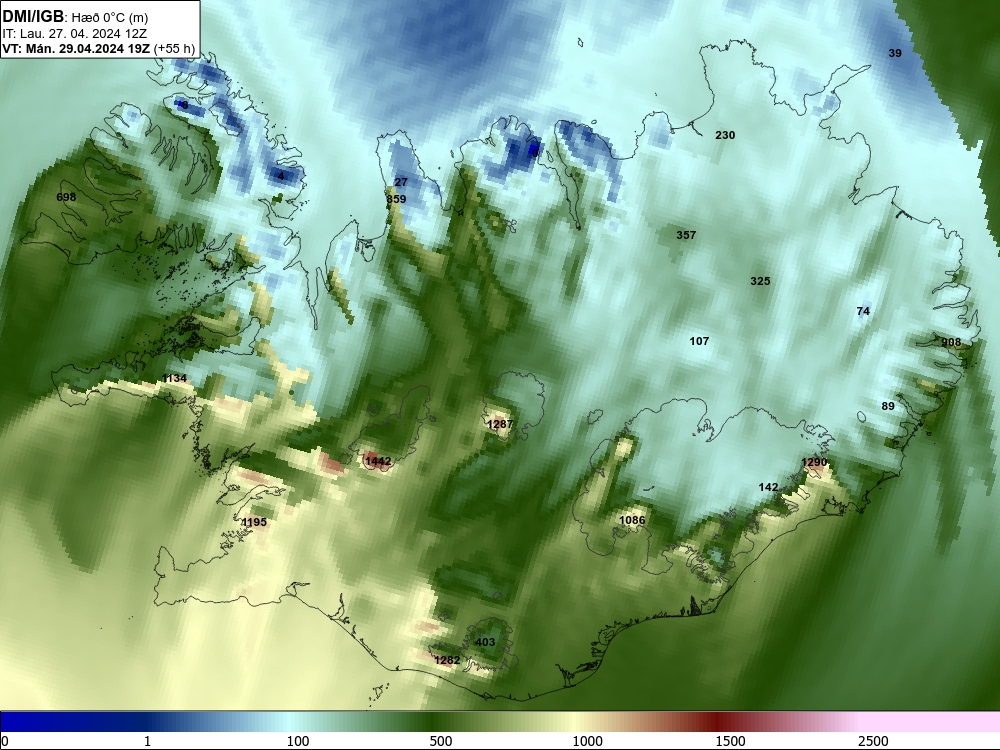Click the map value label 1195
Viewport: 1000px width, 750px height.
(254, 522)
